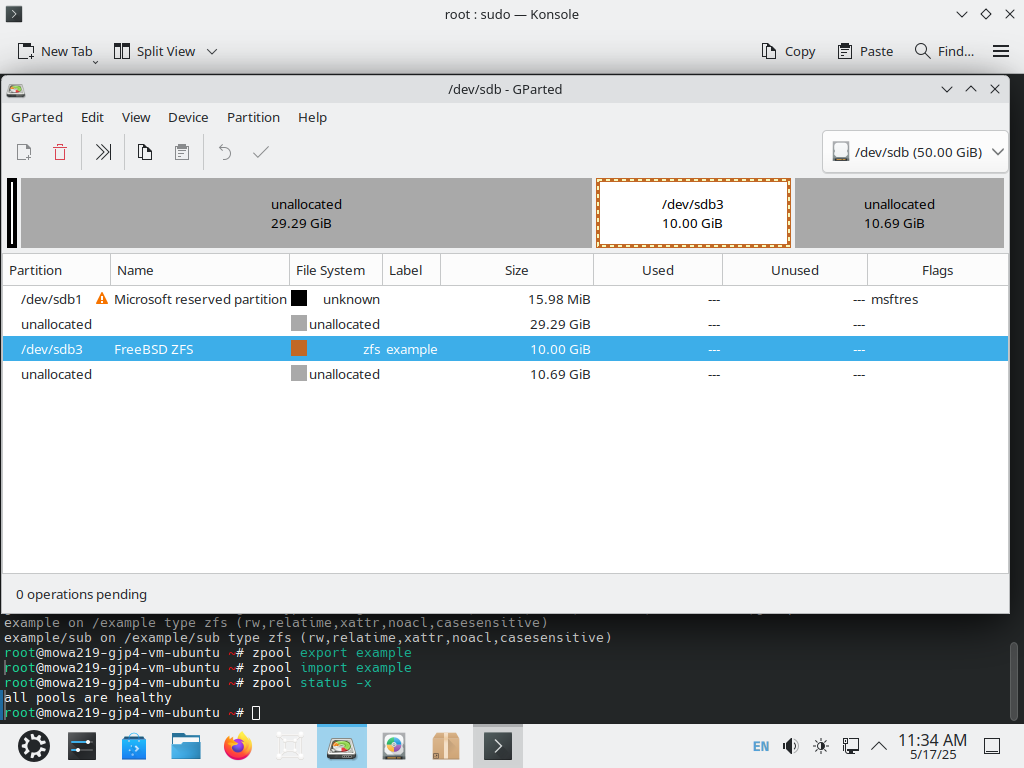Open the Konsole hamburger menu
Image resolution: width=1024 pixels, height=768 pixels.
pyautogui.click(x=1000, y=51)
